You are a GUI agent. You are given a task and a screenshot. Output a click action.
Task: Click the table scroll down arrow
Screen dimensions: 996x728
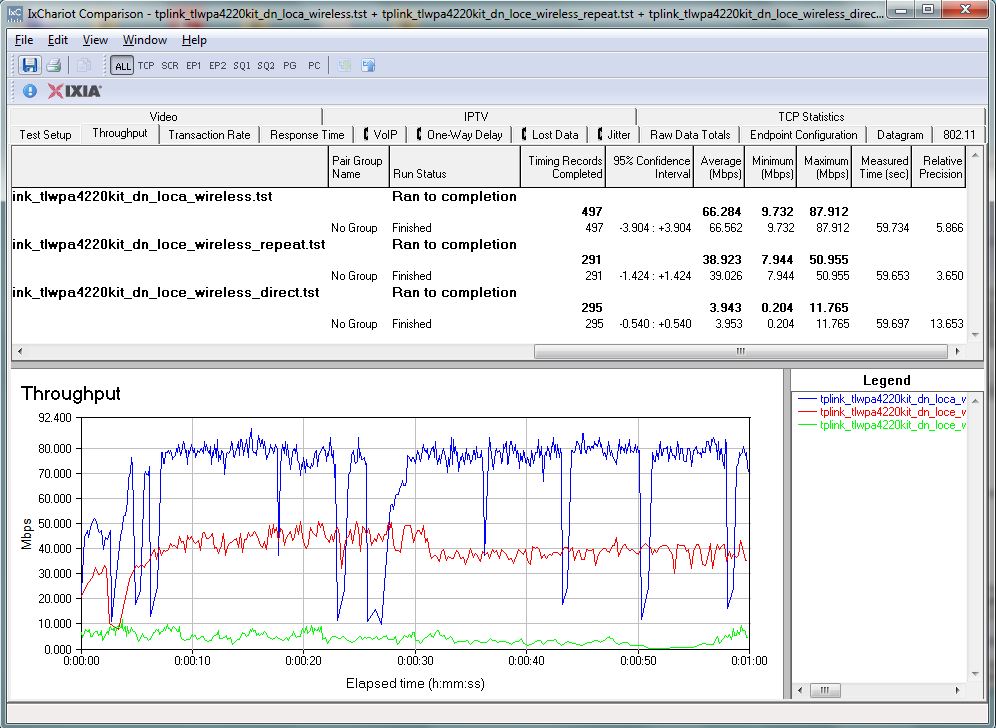(975, 334)
